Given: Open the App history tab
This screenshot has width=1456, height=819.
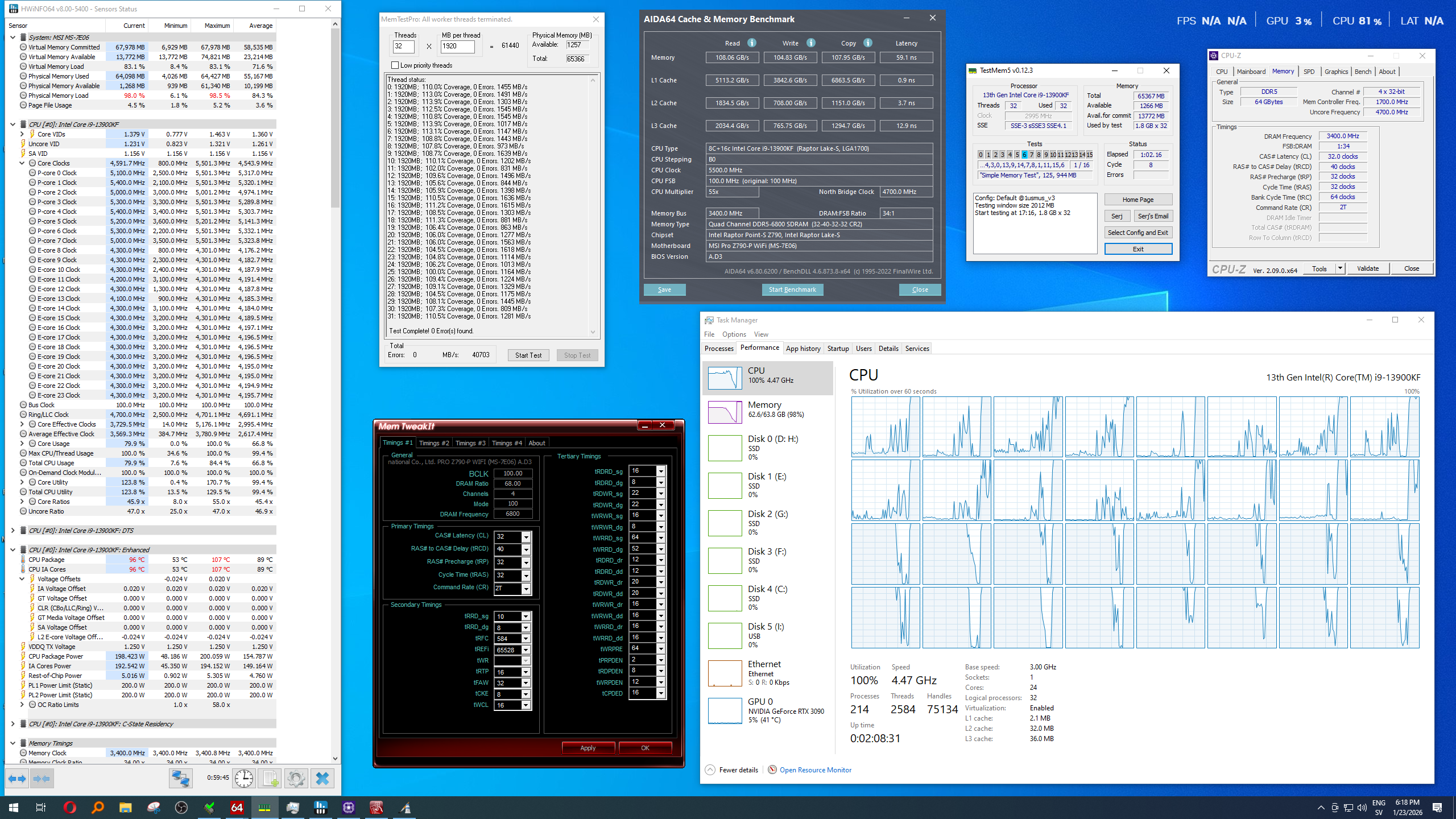Looking at the screenshot, I should 803,349.
